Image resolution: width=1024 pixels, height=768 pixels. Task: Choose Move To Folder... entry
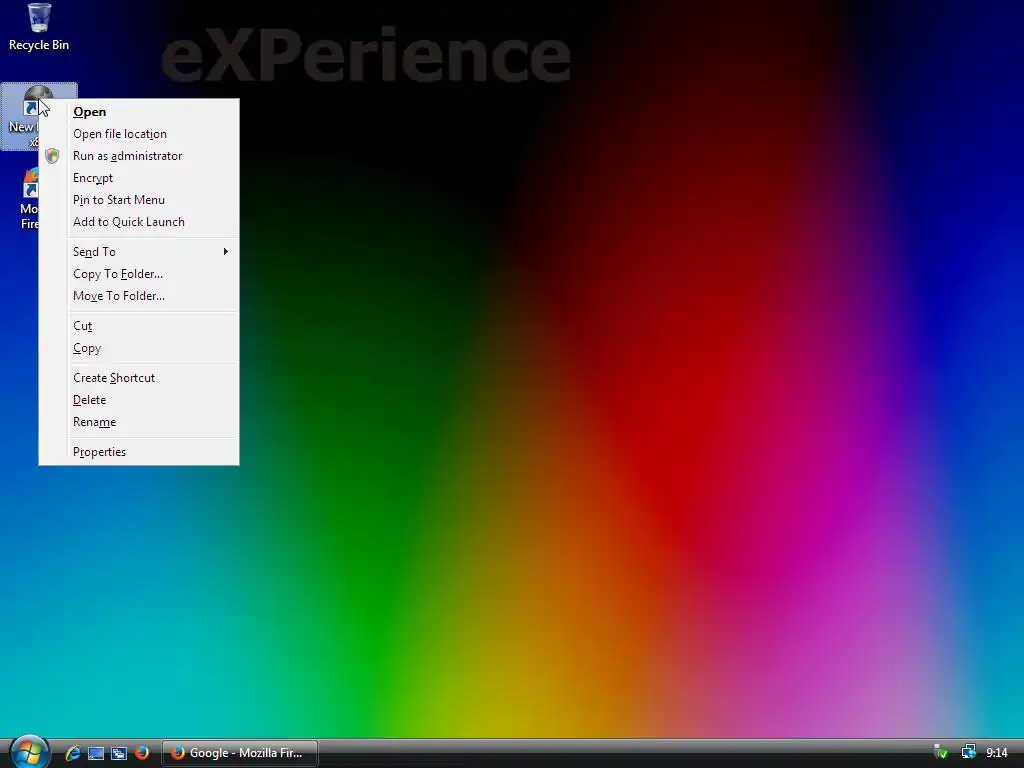coord(139,296)
